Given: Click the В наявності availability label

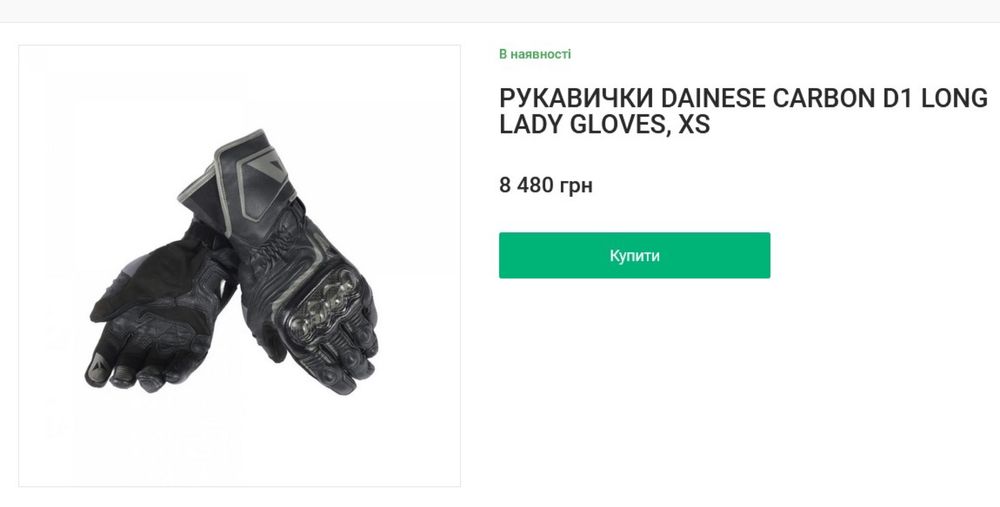Looking at the screenshot, I should [535, 54].
